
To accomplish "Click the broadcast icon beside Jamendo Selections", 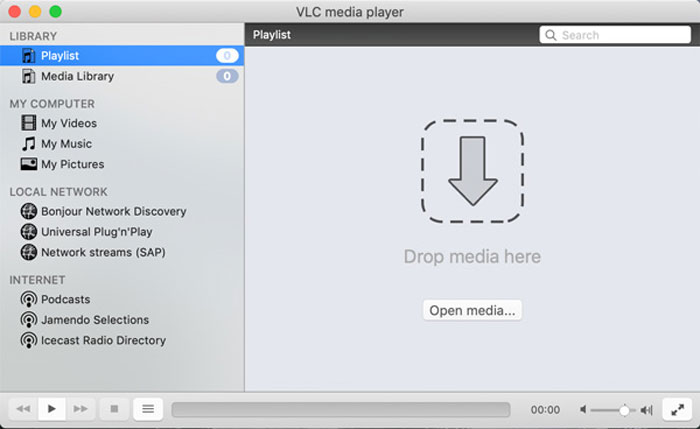I will (x=29, y=320).
